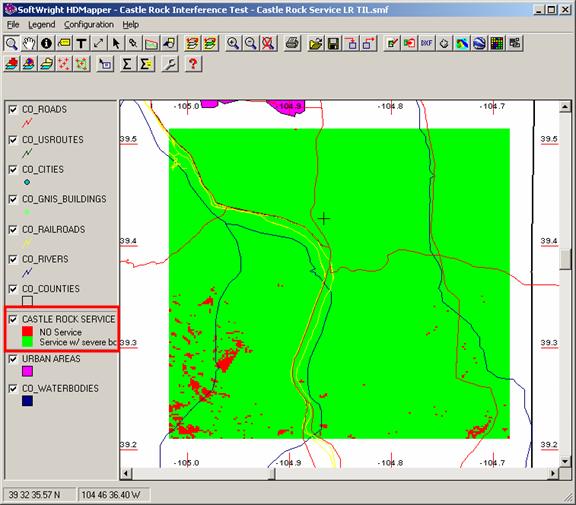Toggle the CO_CITIES layer checkbox
Viewport: 576px width, 505px height.
coord(13,169)
